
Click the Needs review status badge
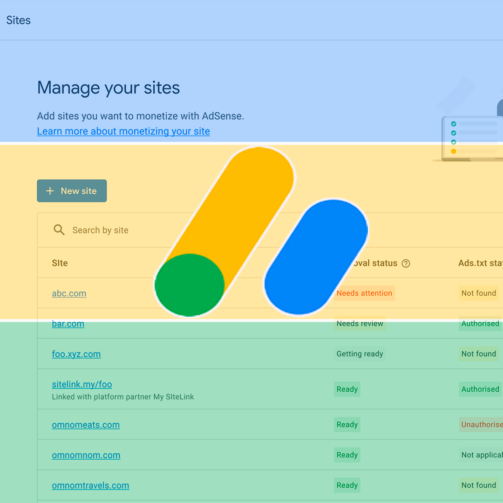[x=360, y=323]
